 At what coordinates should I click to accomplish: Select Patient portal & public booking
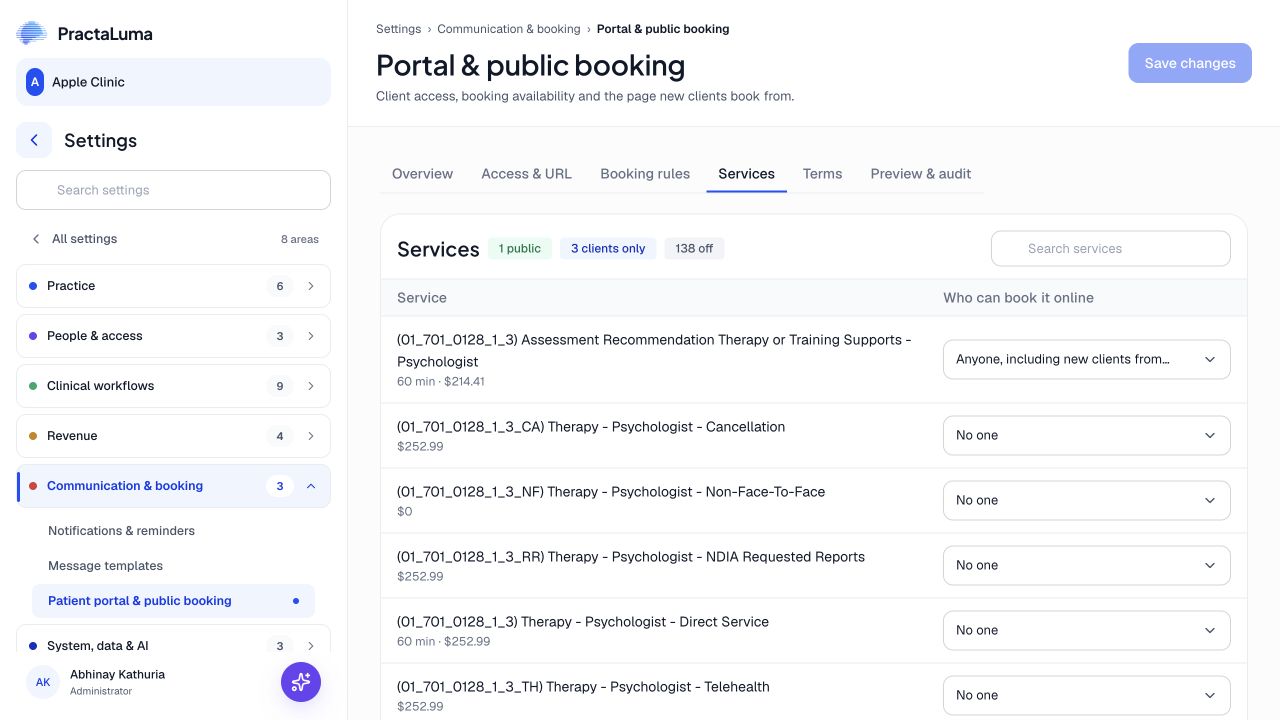(173, 601)
